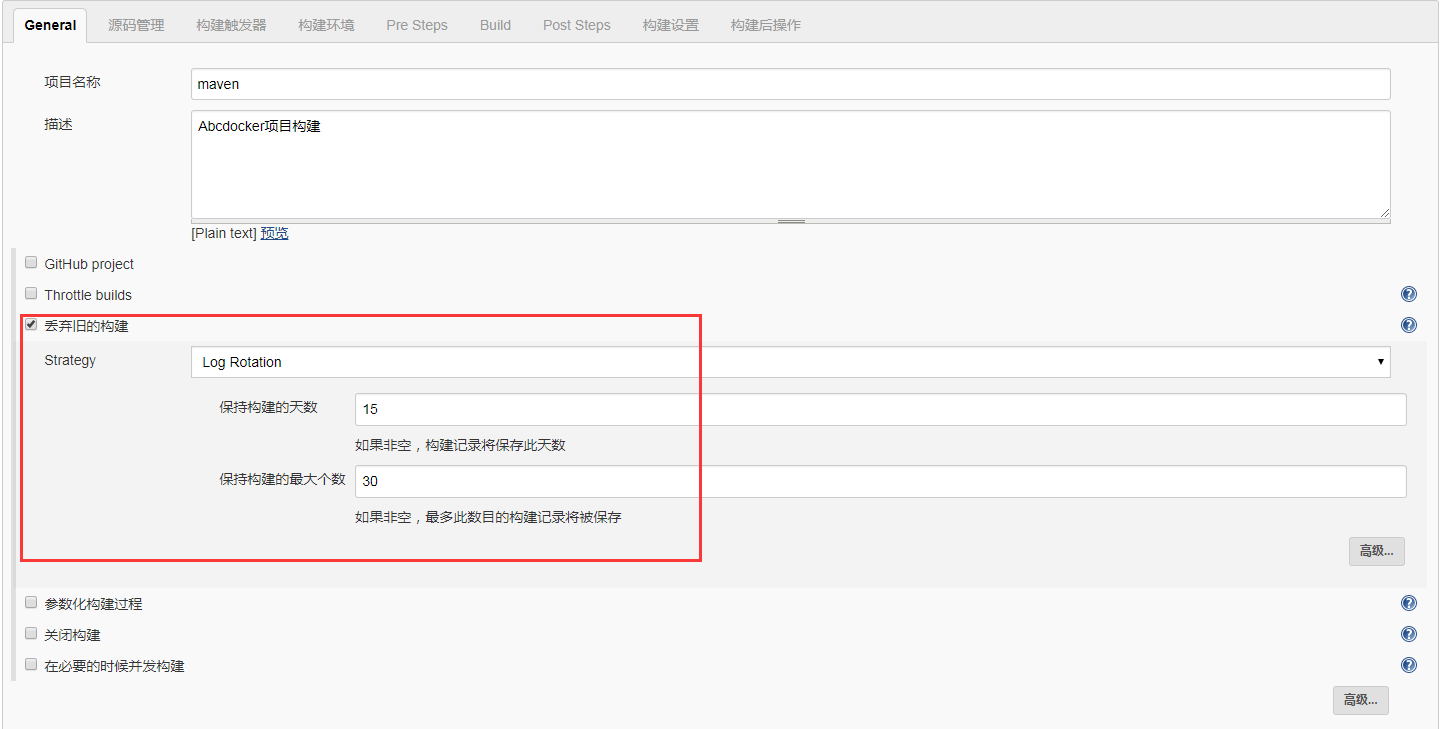
Task: Open help for Throttle builds option
Action: coord(1409,295)
